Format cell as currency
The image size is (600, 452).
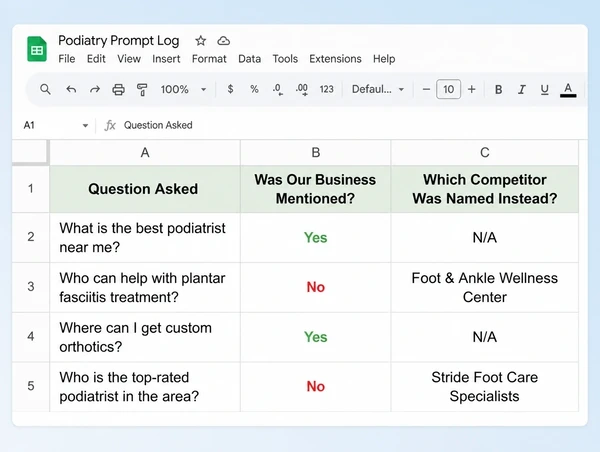click(x=230, y=89)
